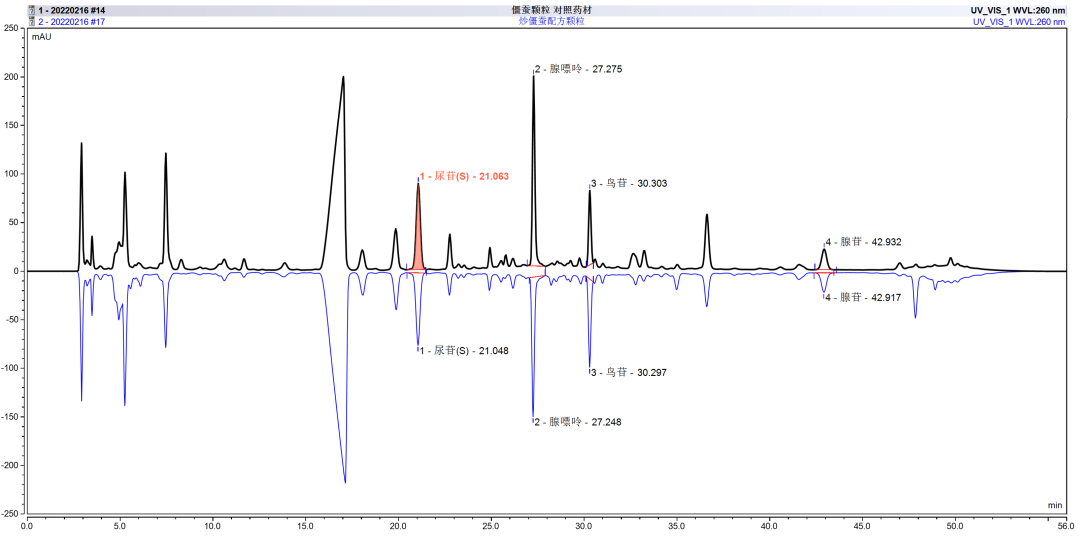Image resolution: width=1080 pixels, height=536 pixels.
Task: Click the icon beside injection 20220216 #14
Action: click(x=31, y=10)
